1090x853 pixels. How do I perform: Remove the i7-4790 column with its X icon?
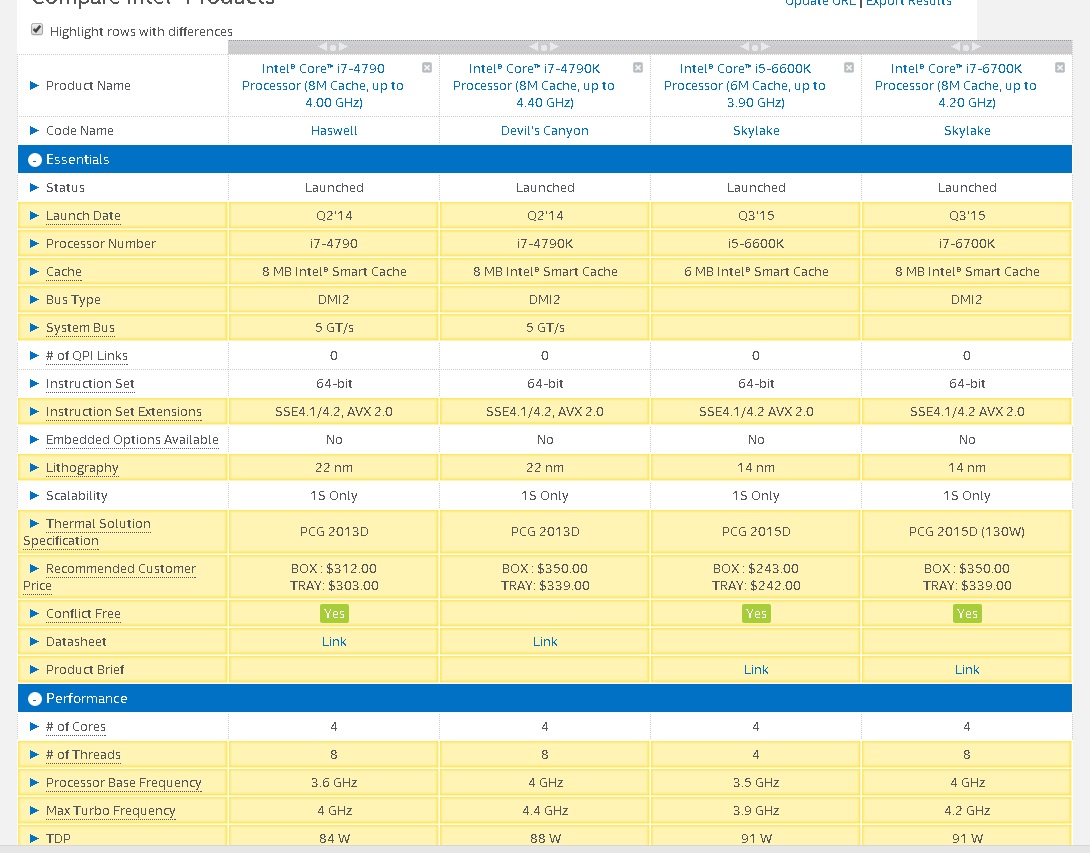[x=427, y=68]
